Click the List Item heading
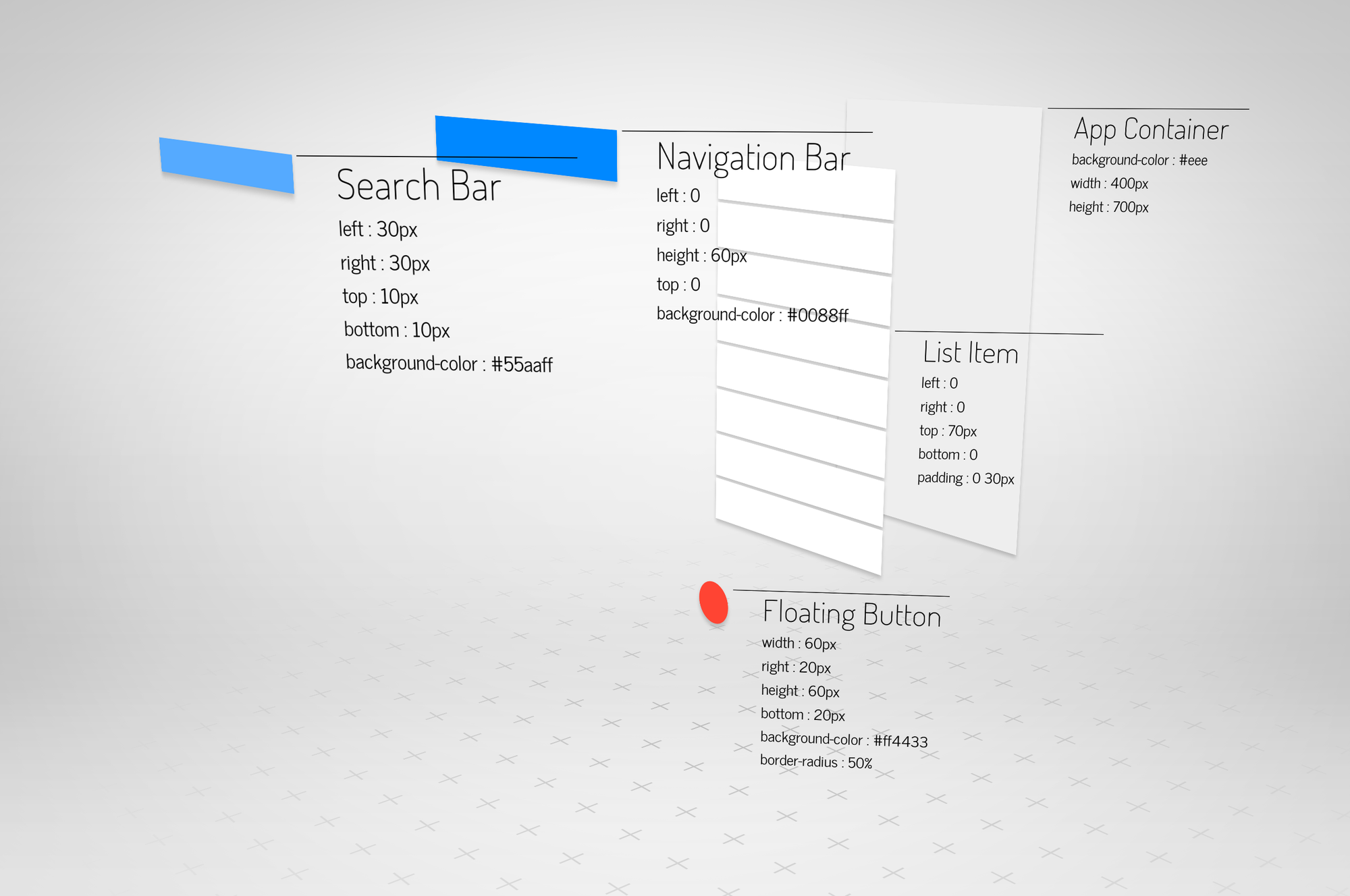This screenshot has width=1350, height=896. (x=971, y=353)
